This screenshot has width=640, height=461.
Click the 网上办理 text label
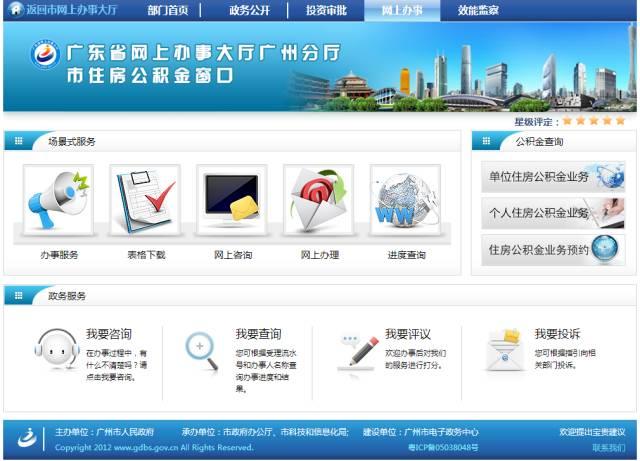tap(320, 255)
